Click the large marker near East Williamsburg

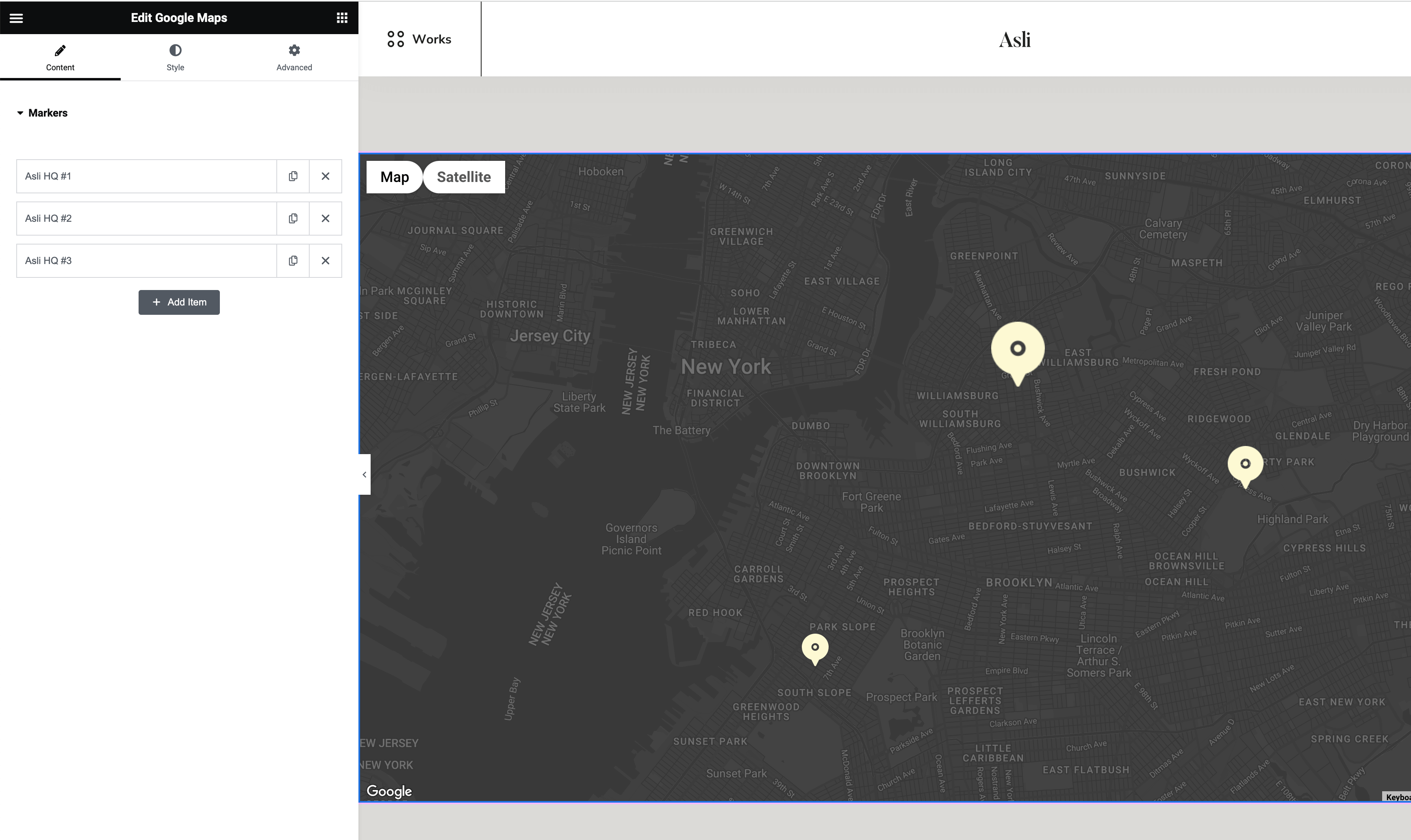1018,350
